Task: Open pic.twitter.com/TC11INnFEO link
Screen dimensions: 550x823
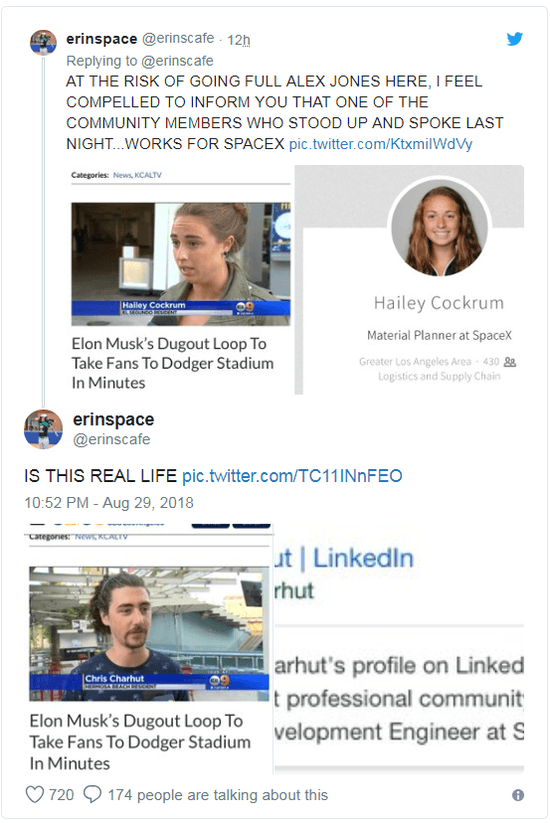Action: click(292, 476)
